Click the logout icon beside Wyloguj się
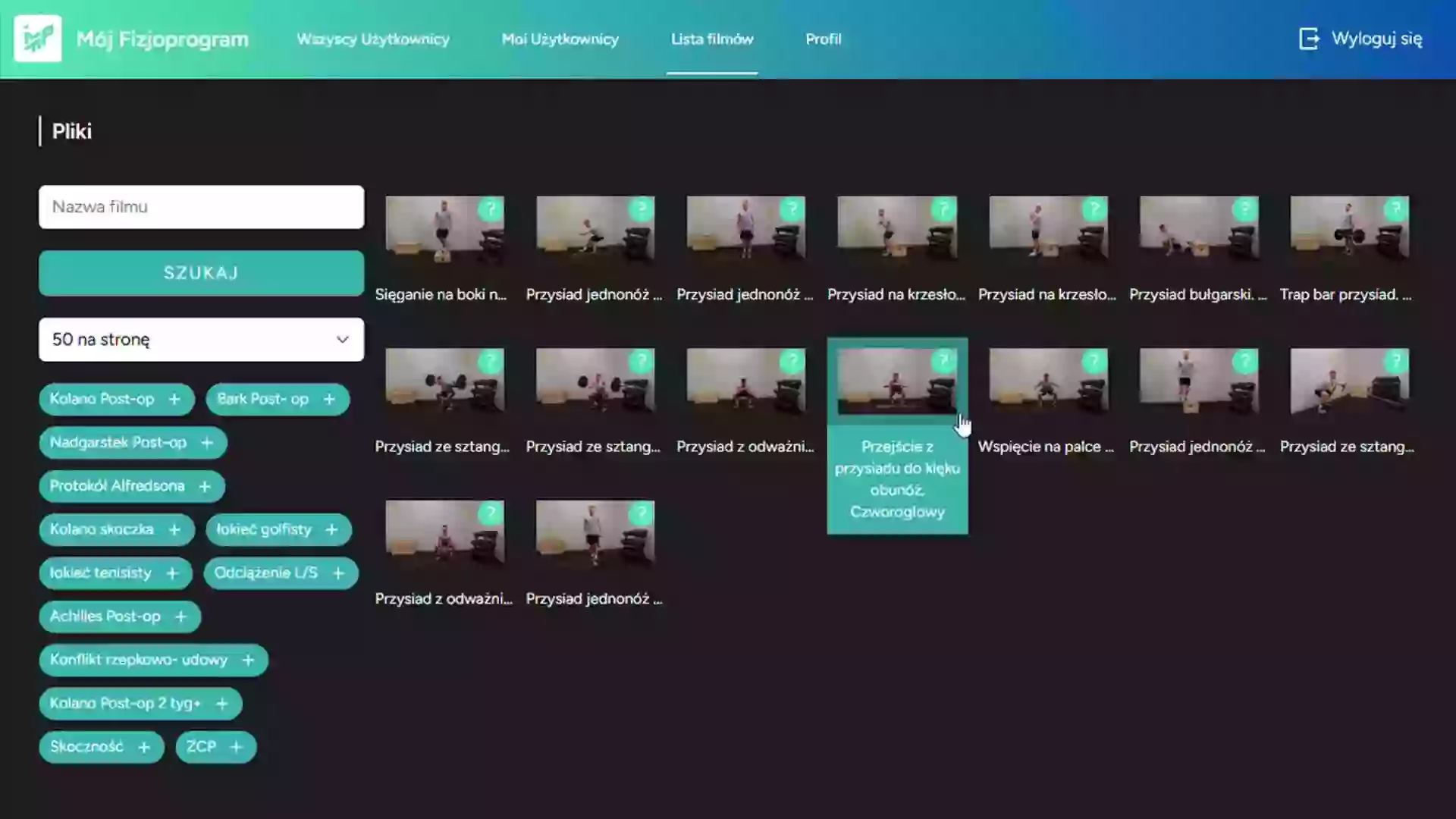The height and width of the screenshot is (819, 1456). tap(1309, 39)
